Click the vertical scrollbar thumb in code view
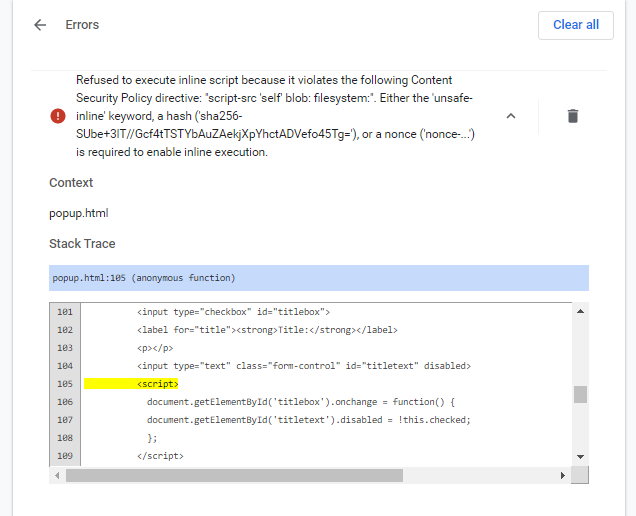 pyautogui.click(x=580, y=394)
